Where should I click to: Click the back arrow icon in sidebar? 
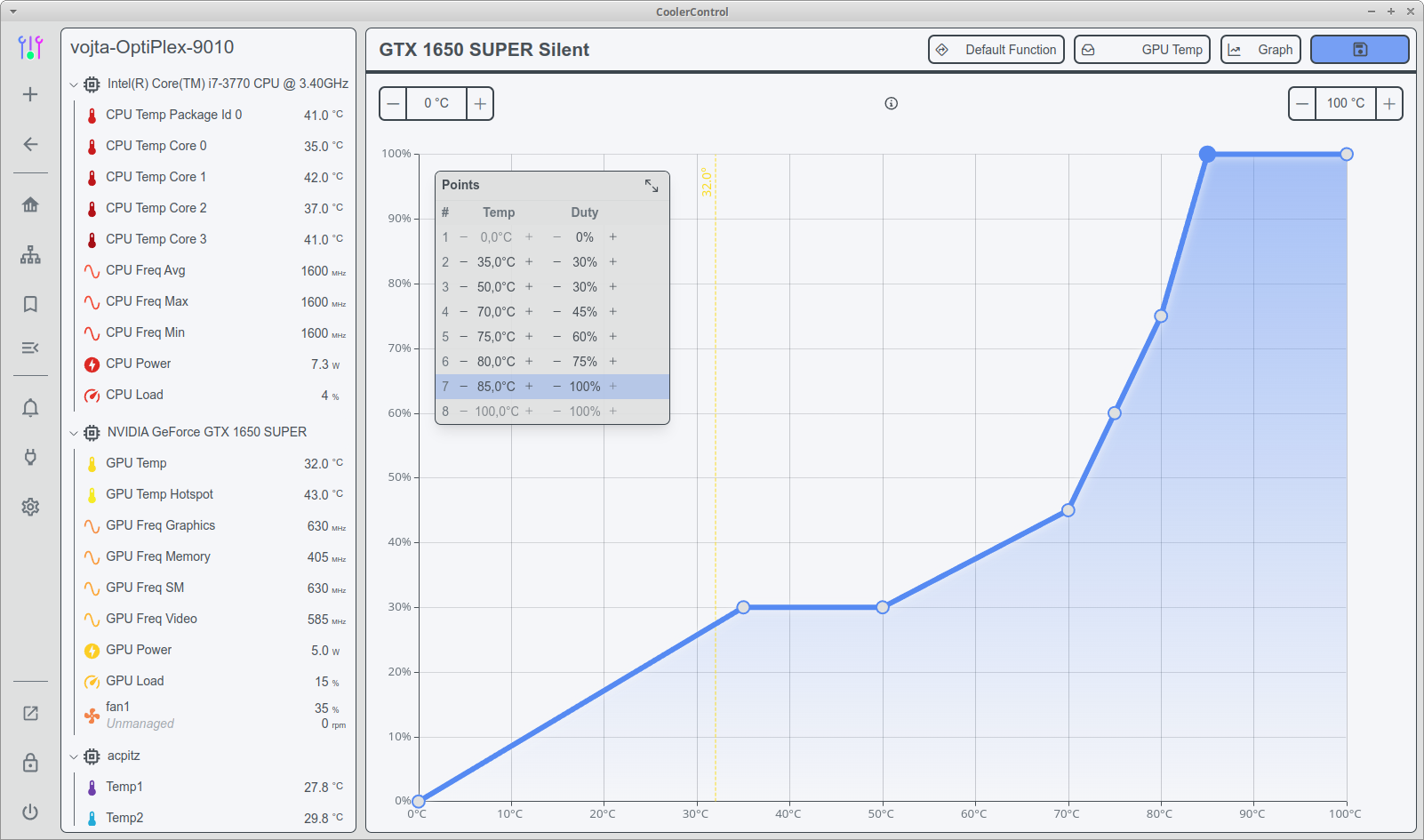click(30, 144)
